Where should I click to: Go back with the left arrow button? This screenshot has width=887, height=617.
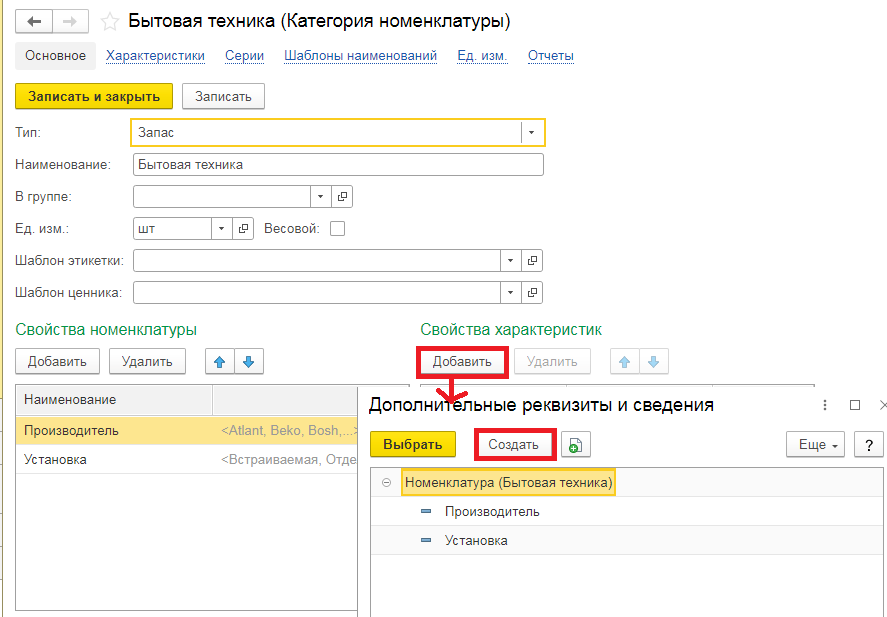tap(34, 22)
